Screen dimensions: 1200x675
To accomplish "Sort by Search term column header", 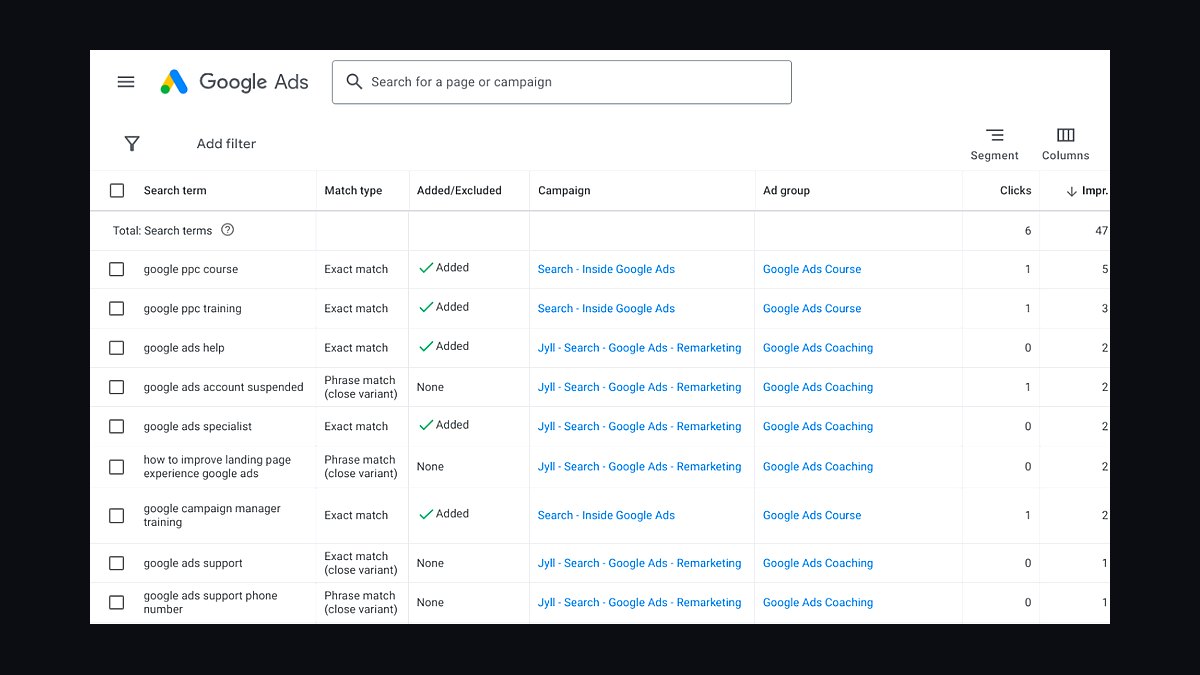I will point(175,190).
